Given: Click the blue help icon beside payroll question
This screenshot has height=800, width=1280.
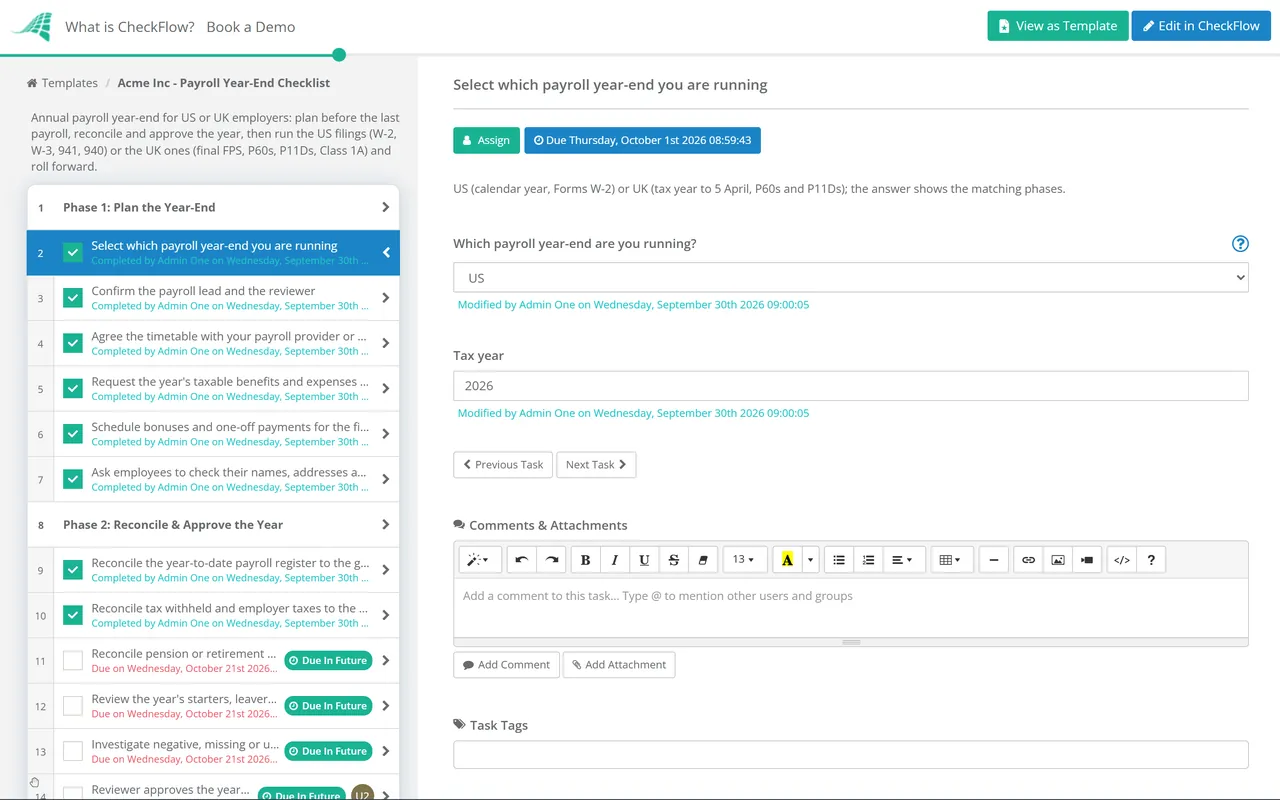Looking at the screenshot, I should [1240, 244].
